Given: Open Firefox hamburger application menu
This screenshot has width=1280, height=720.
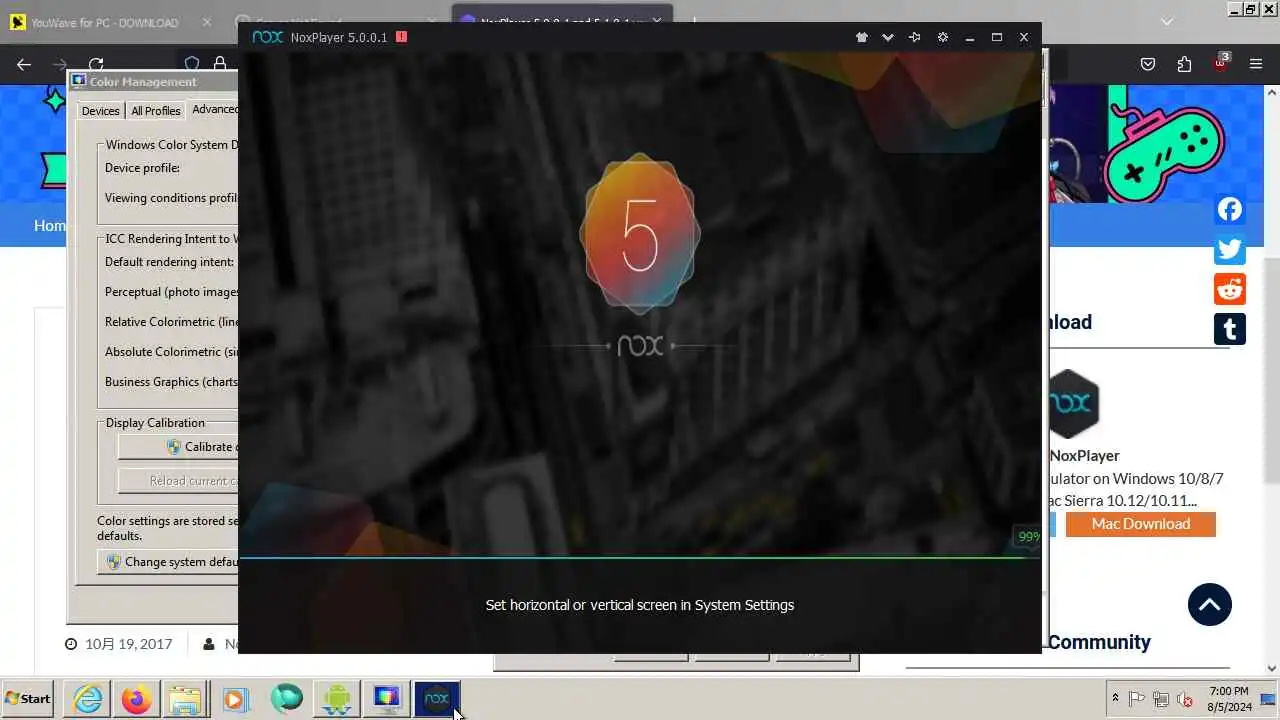Looking at the screenshot, I should pos(1256,64).
